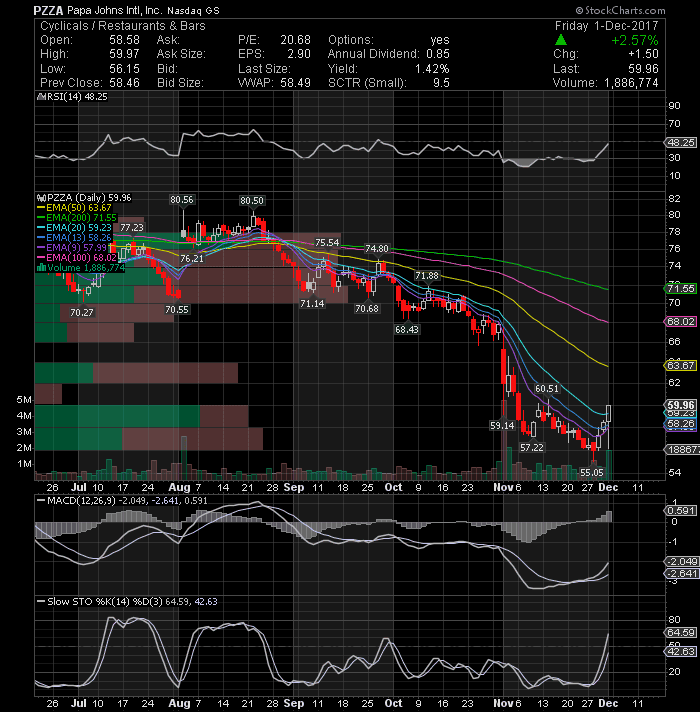
Task: Click the 77.23 price label
Action: (x=132, y=227)
